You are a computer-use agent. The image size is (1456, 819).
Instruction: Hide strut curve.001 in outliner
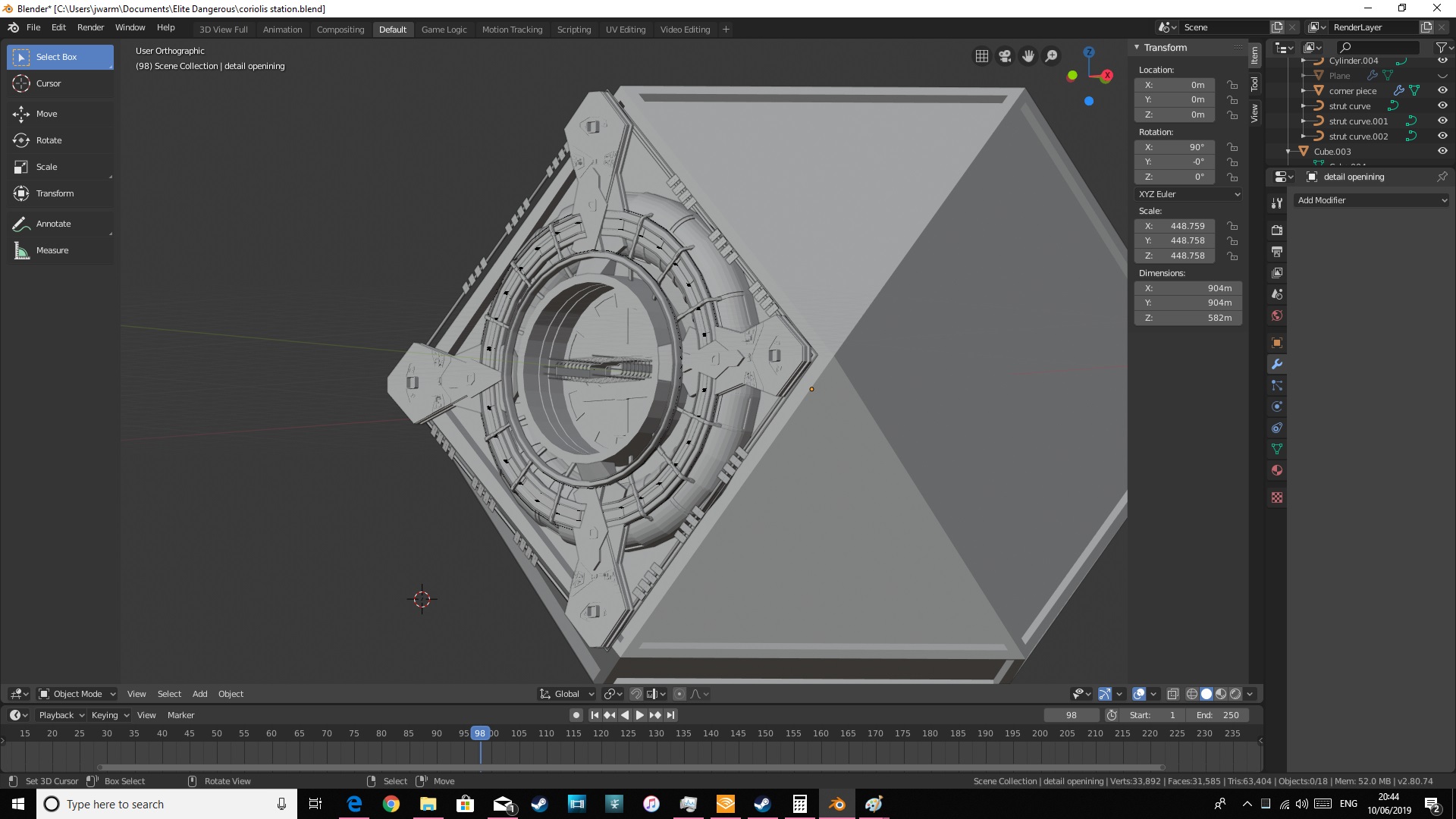pyautogui.click(x=1442, y=121)
